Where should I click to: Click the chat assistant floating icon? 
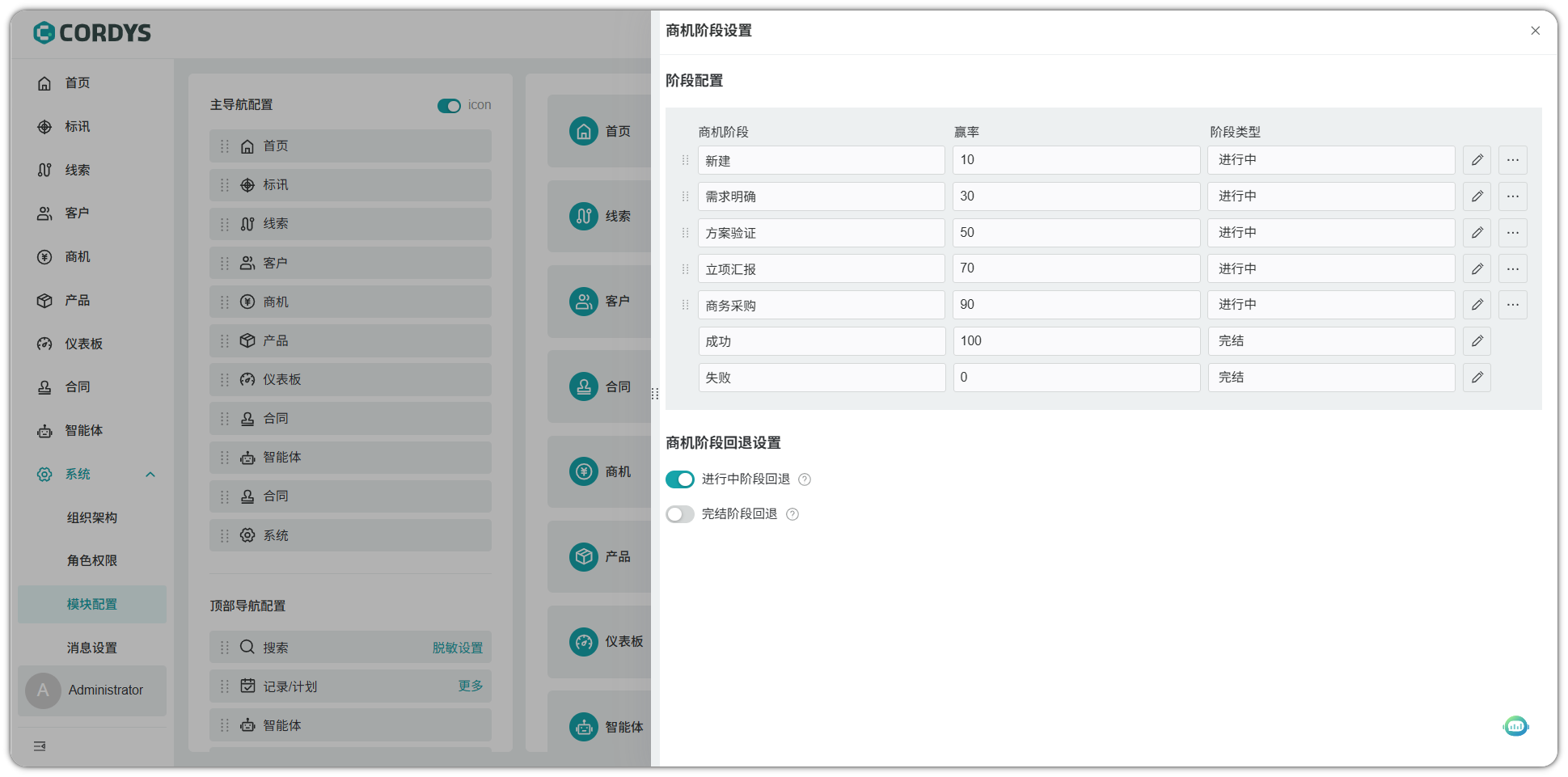tap(1516, 726)
